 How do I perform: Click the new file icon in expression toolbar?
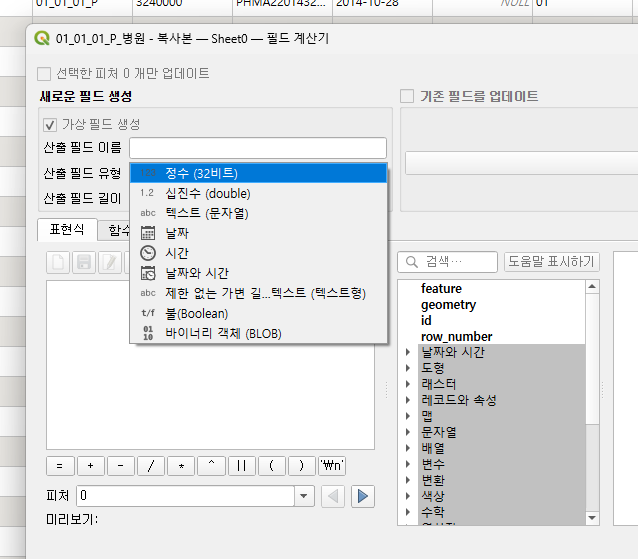(x=58, y=262)
